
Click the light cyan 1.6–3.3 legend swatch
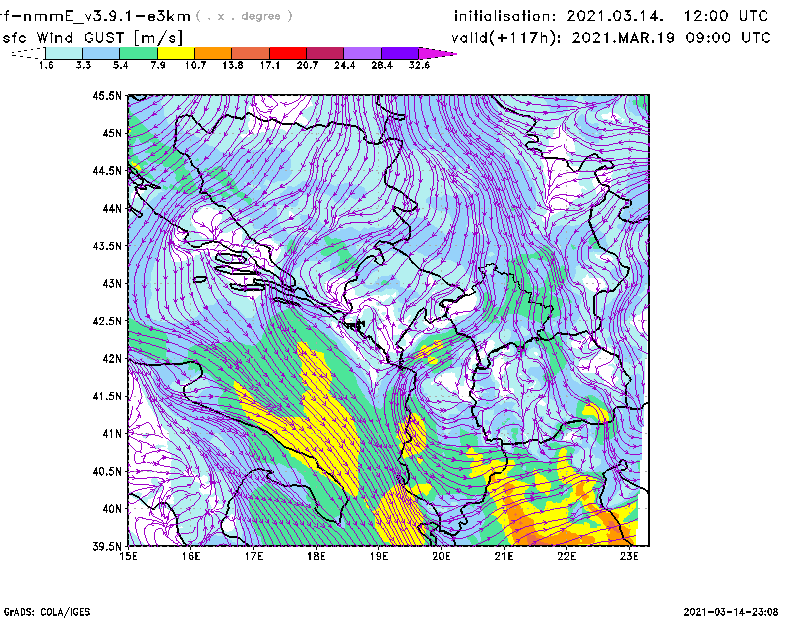point(64,53)
